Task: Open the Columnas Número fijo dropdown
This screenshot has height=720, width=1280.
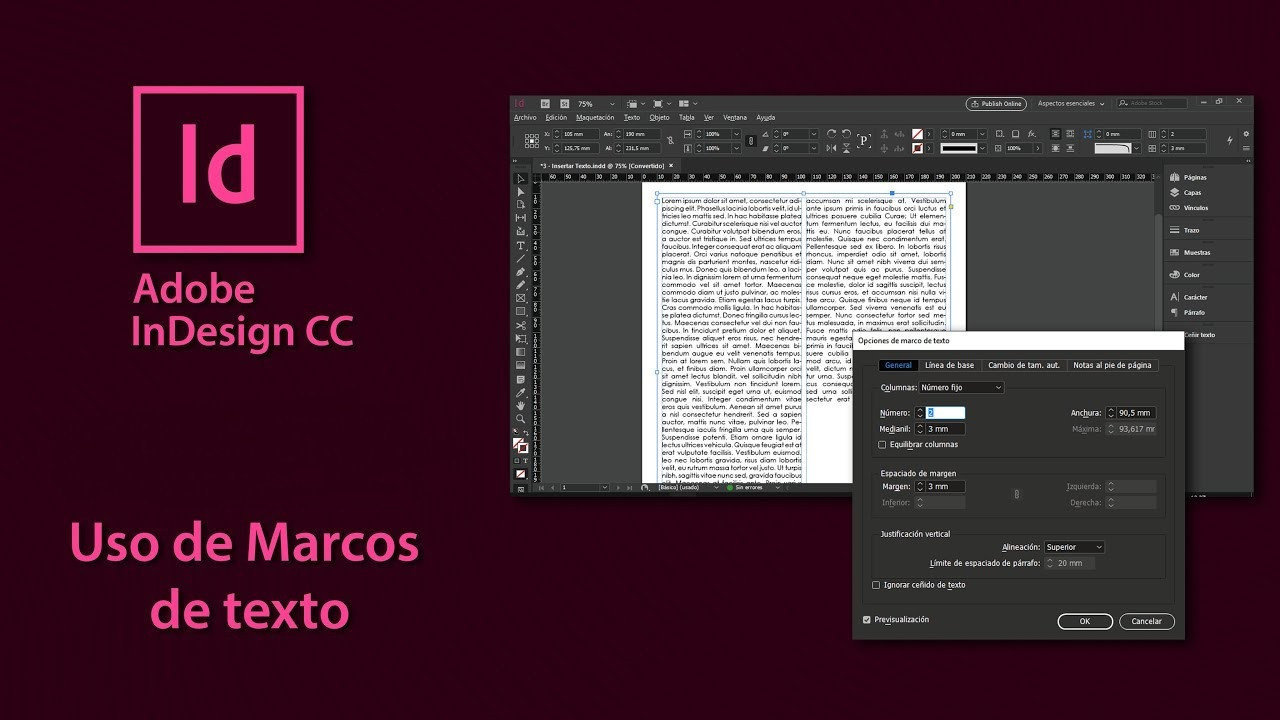Action: pyautogui.click(x=961, y=388)
